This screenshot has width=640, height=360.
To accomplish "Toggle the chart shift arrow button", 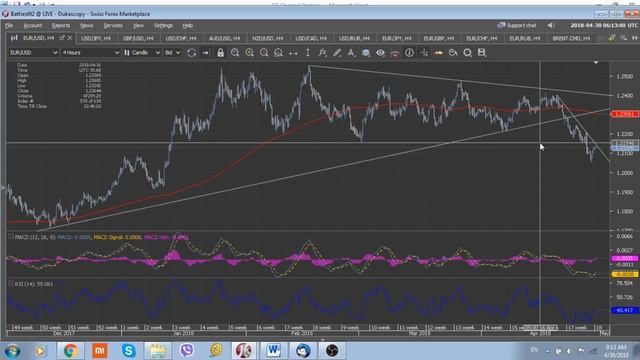I will click(x=205, y=53).
